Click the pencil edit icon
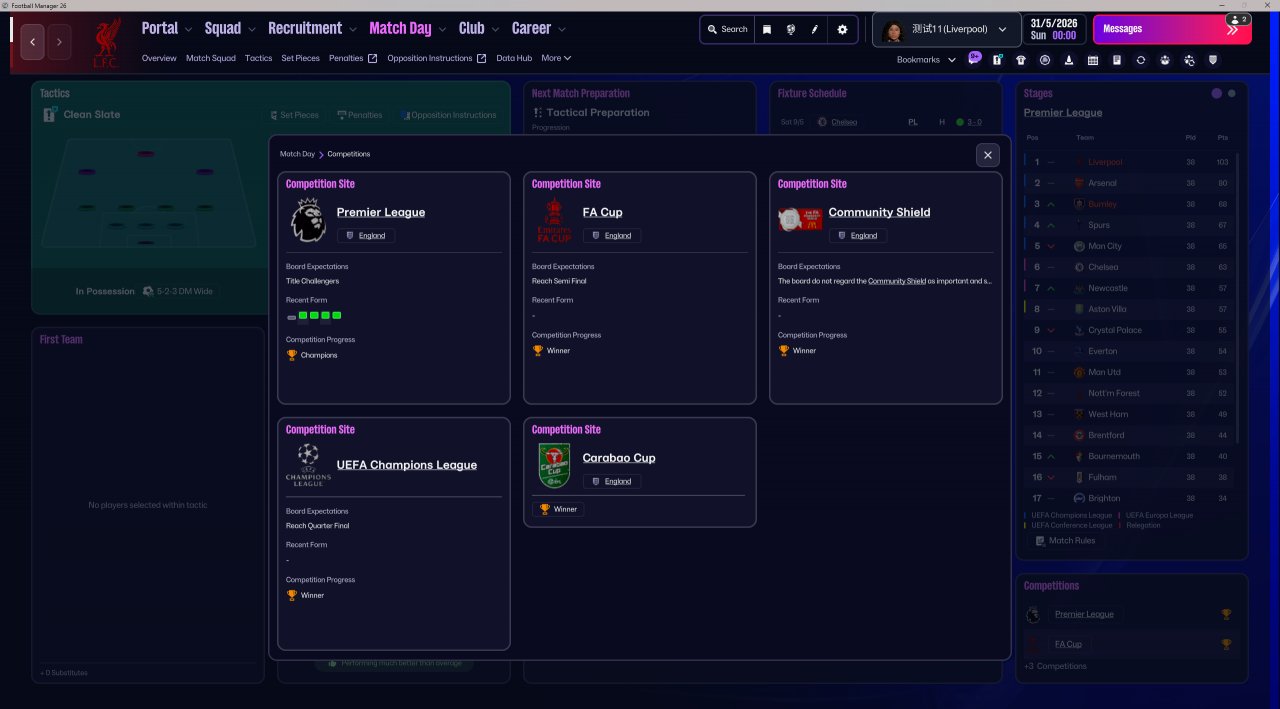 815,30
